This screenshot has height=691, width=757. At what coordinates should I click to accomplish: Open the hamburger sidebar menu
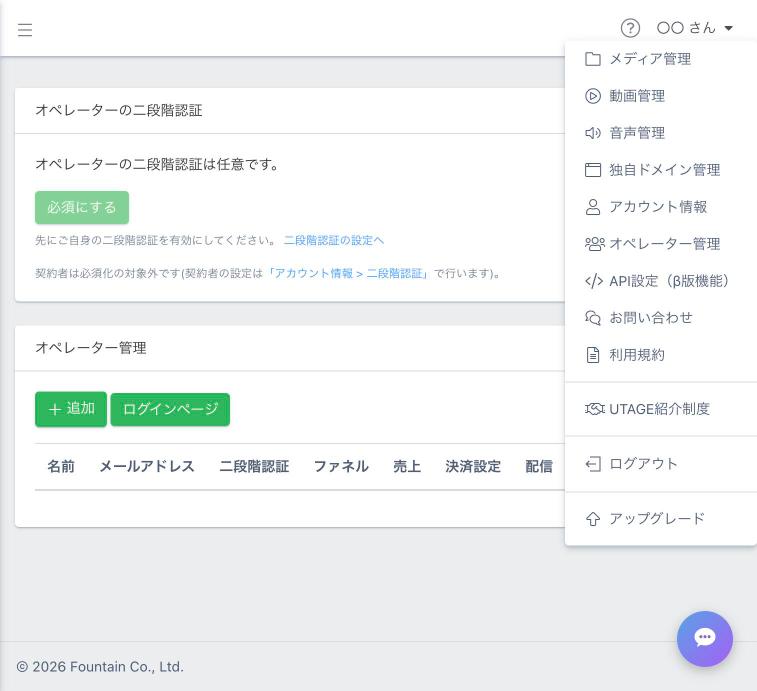pyautogui.click(x=25, y=30)
